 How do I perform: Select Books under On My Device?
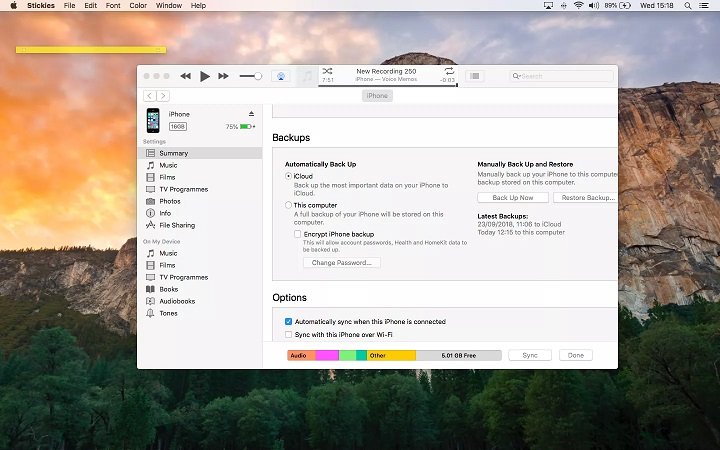point(169,289)
